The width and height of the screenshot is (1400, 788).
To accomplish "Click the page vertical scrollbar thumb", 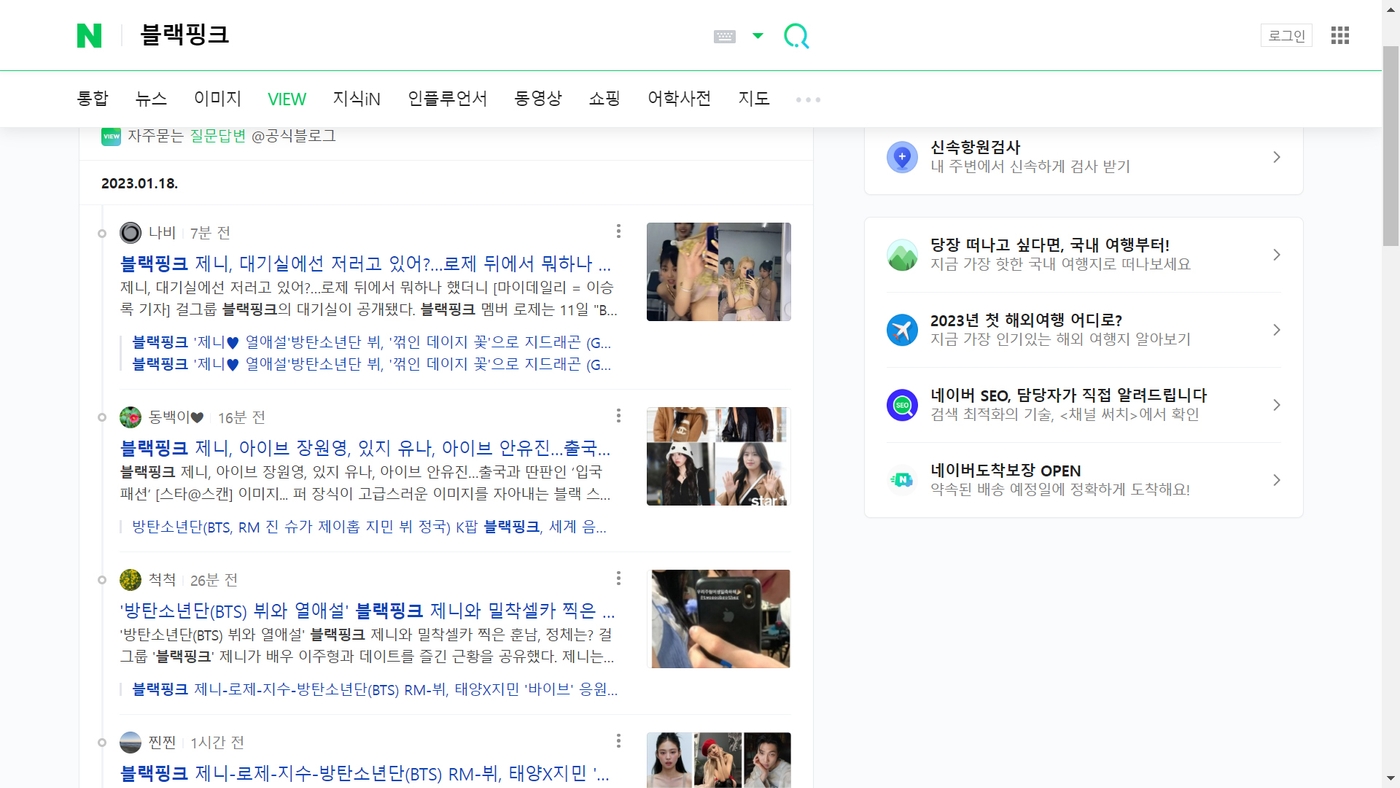I will point(1391,145).
